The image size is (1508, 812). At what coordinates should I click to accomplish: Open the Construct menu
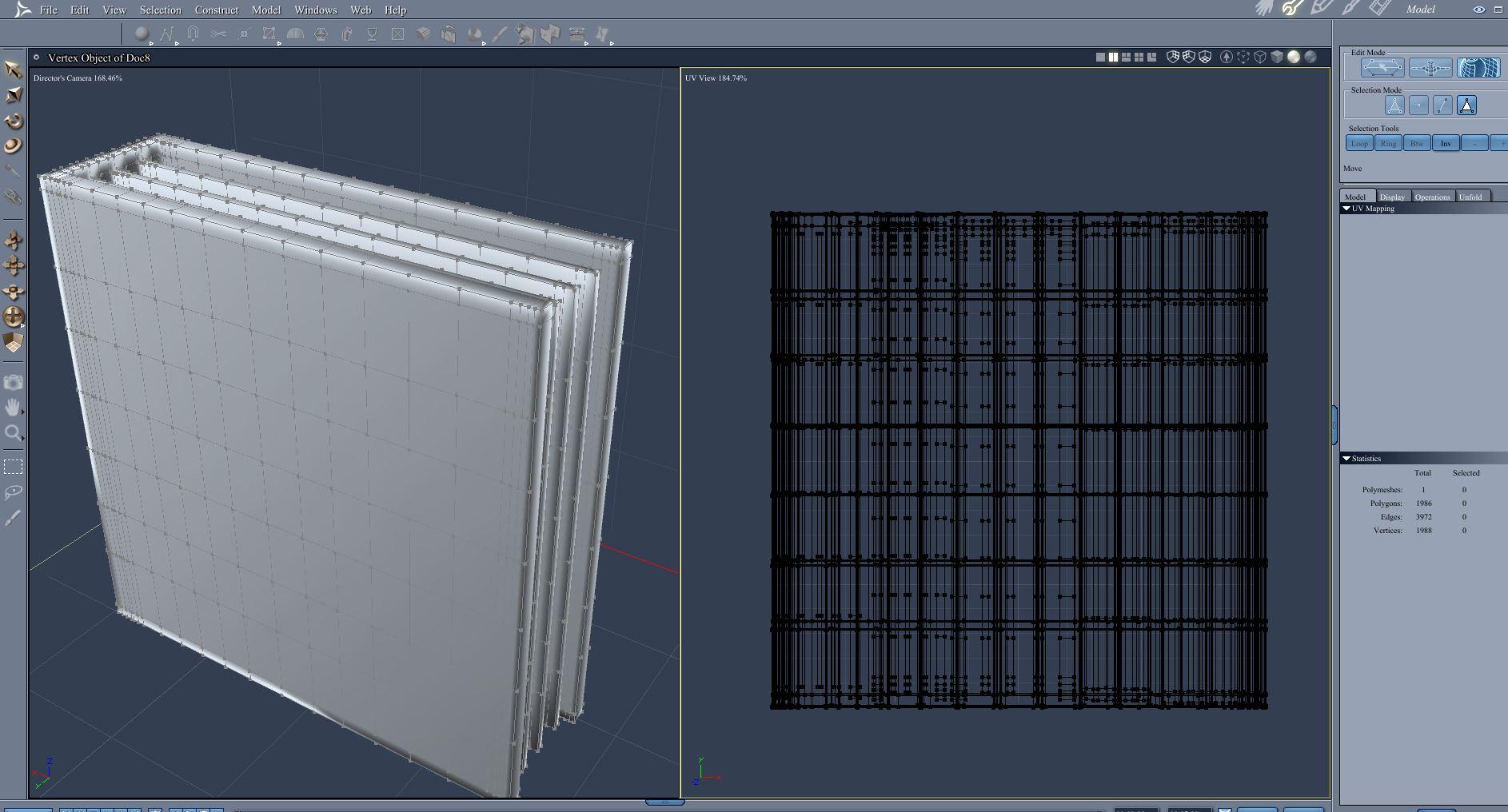[x=217, y=10]
